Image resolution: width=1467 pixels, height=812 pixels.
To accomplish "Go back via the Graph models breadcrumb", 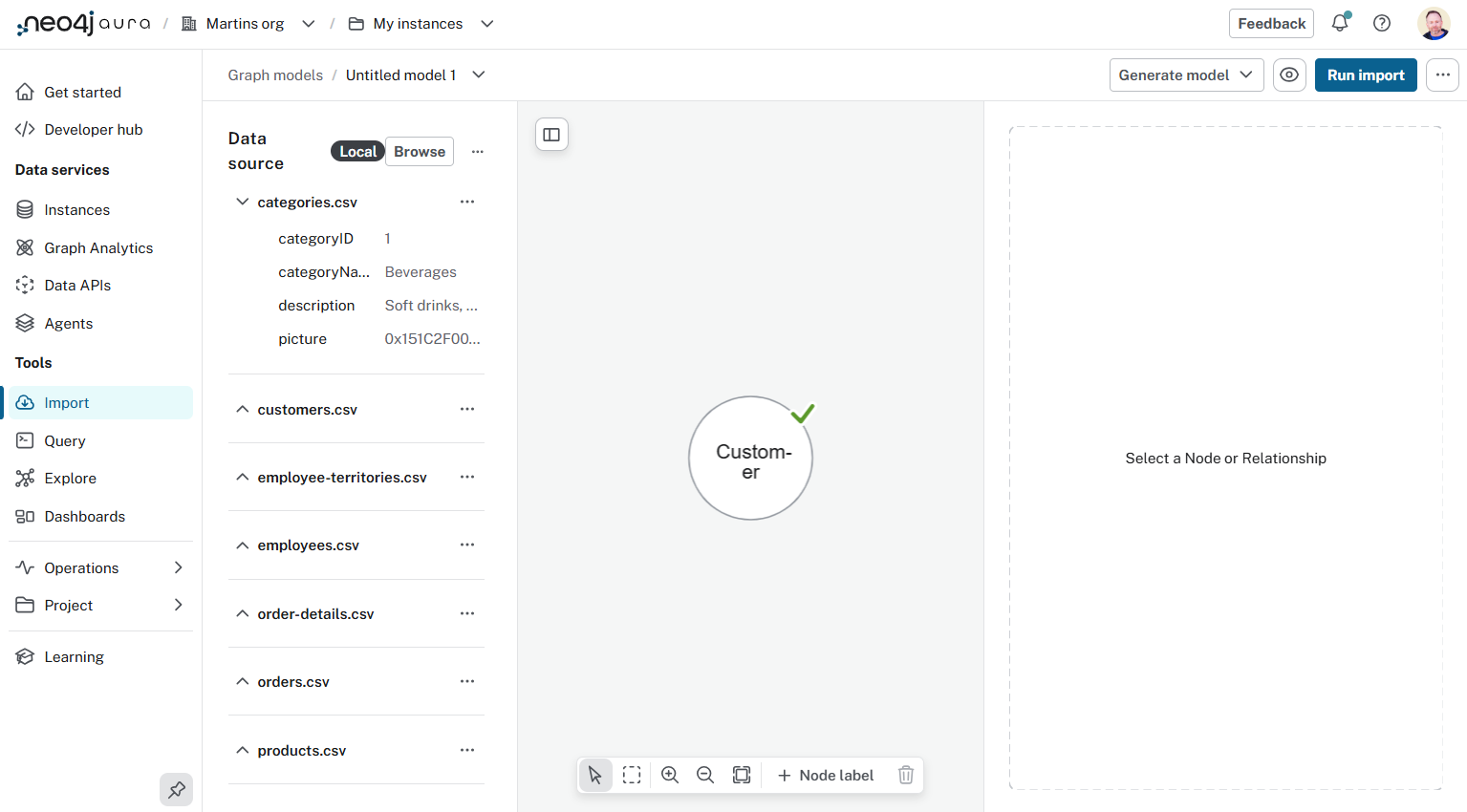I will tap(275, 75).
